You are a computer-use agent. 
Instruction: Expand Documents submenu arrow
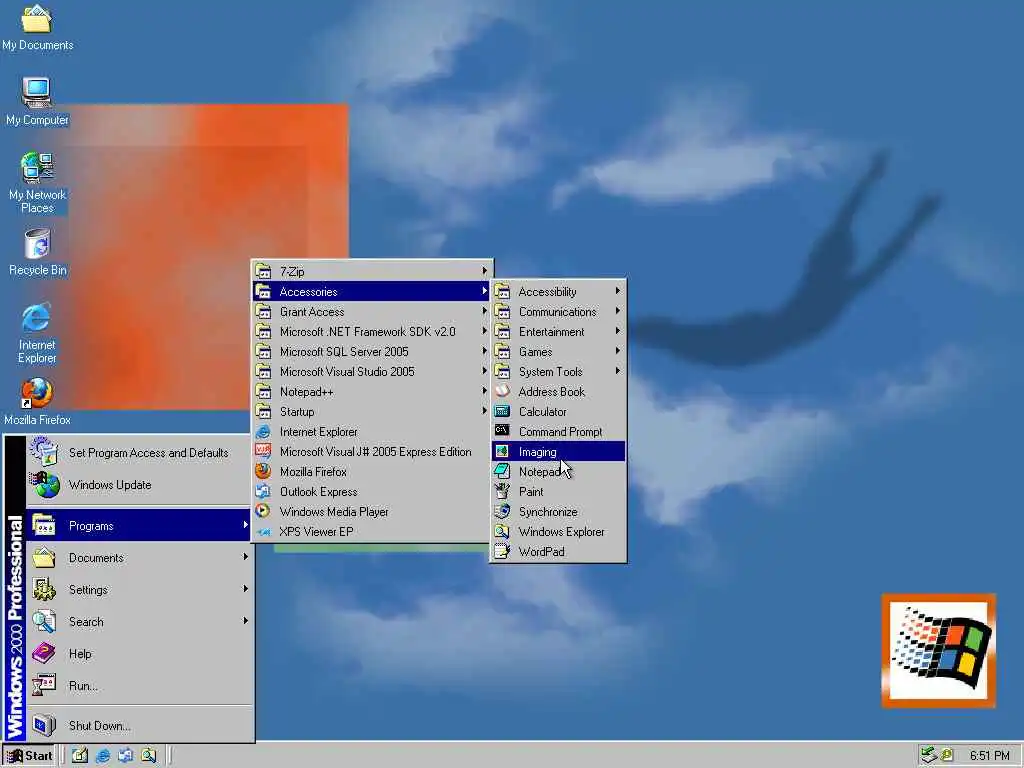246,557
